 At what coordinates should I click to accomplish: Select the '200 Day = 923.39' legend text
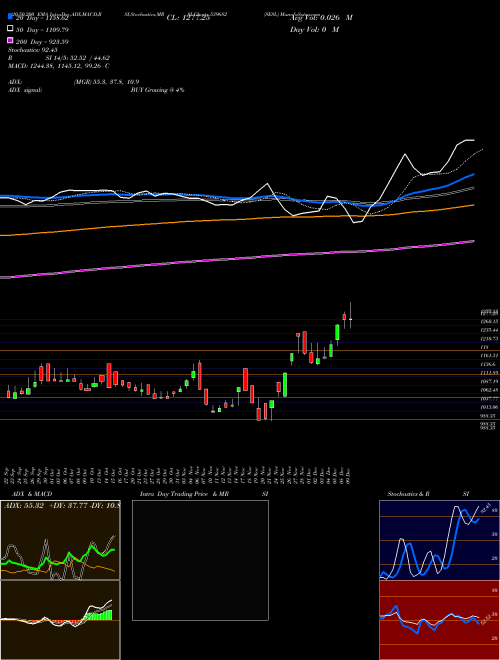click(x=42, y=42)
